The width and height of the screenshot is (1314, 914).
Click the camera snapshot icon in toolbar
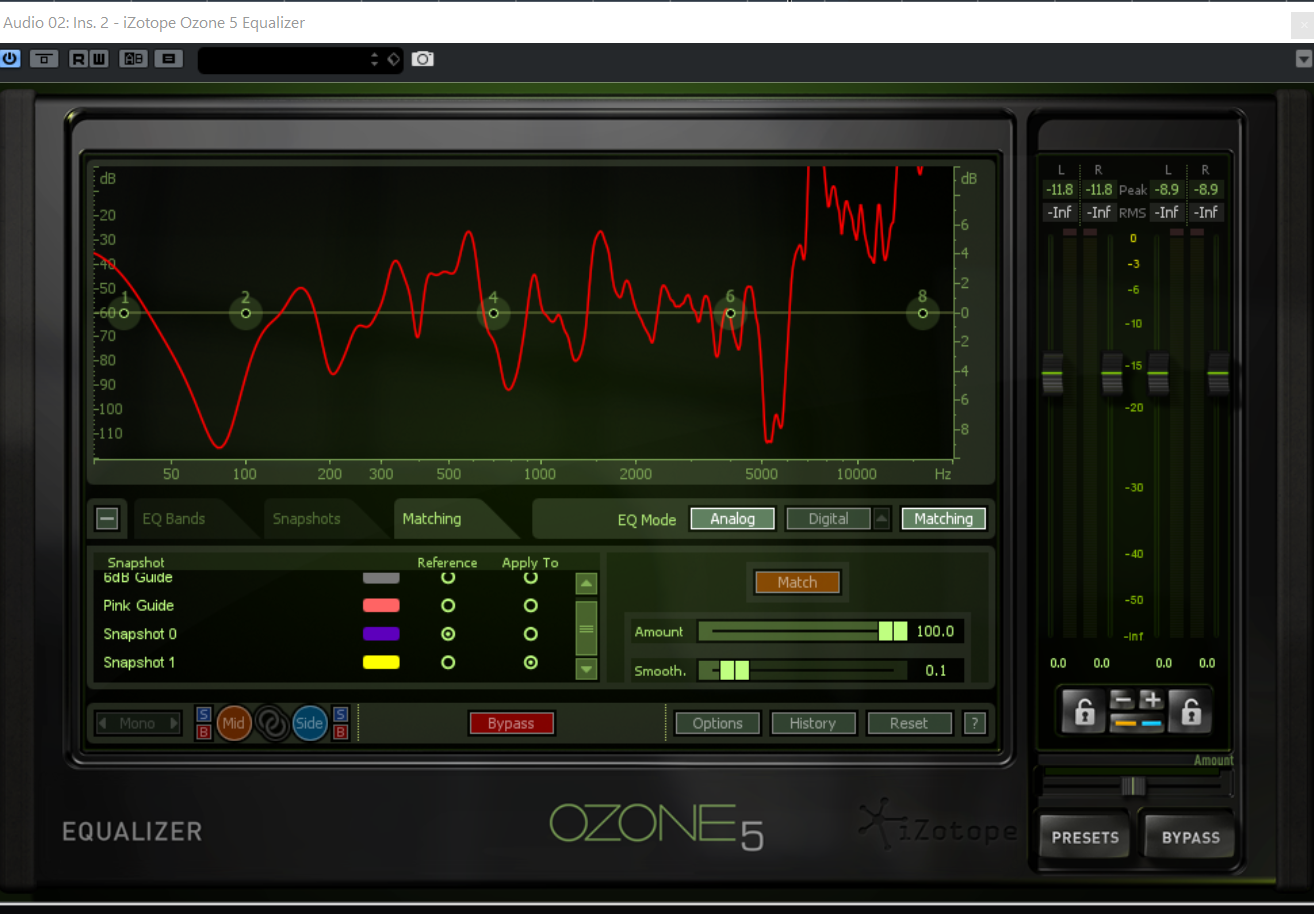(x=423, y=59)
